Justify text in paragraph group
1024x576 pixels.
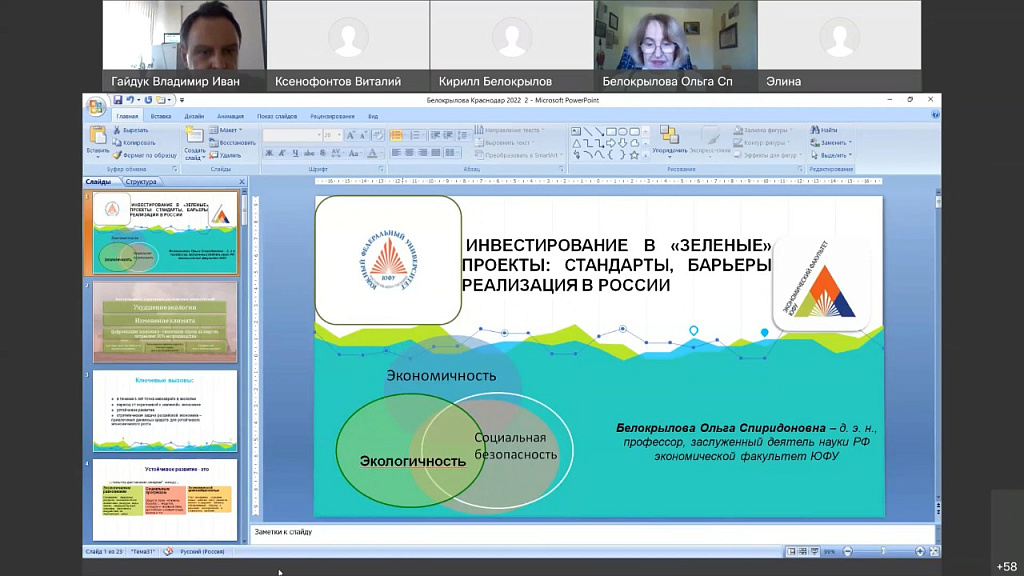pyautogui.click(x=436, y=153)
